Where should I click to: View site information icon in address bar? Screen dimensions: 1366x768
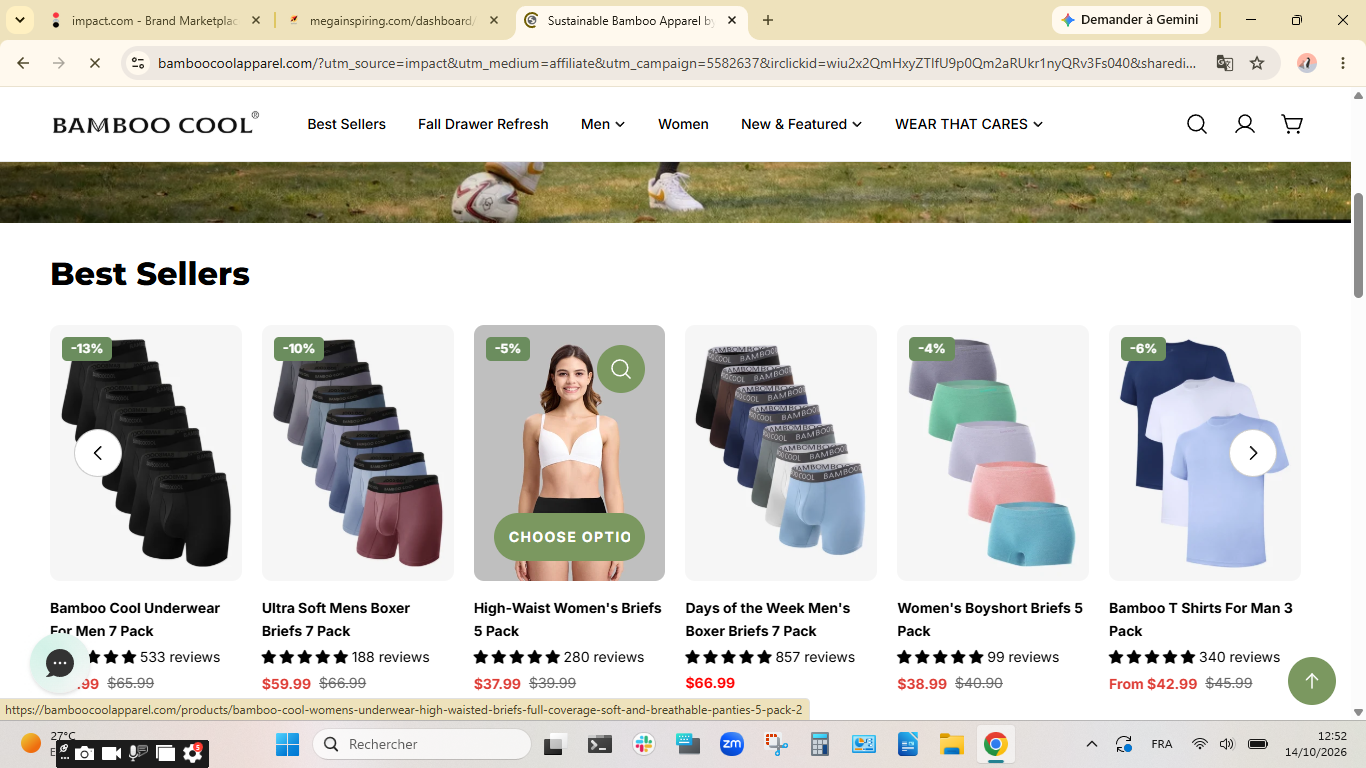[x=139, y=63]
